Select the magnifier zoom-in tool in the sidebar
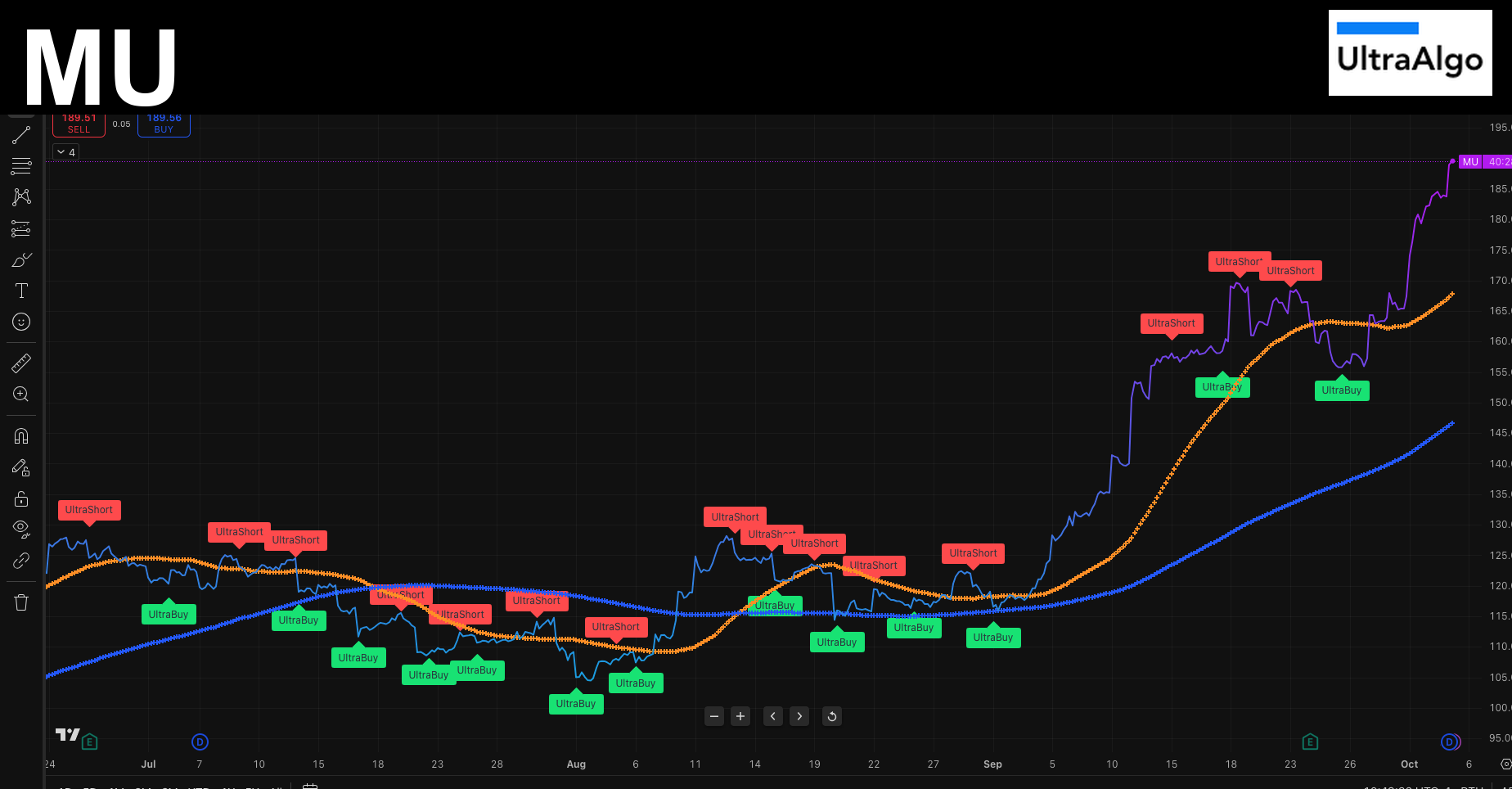The image size is (1512, 789). (x=21, y=394)
